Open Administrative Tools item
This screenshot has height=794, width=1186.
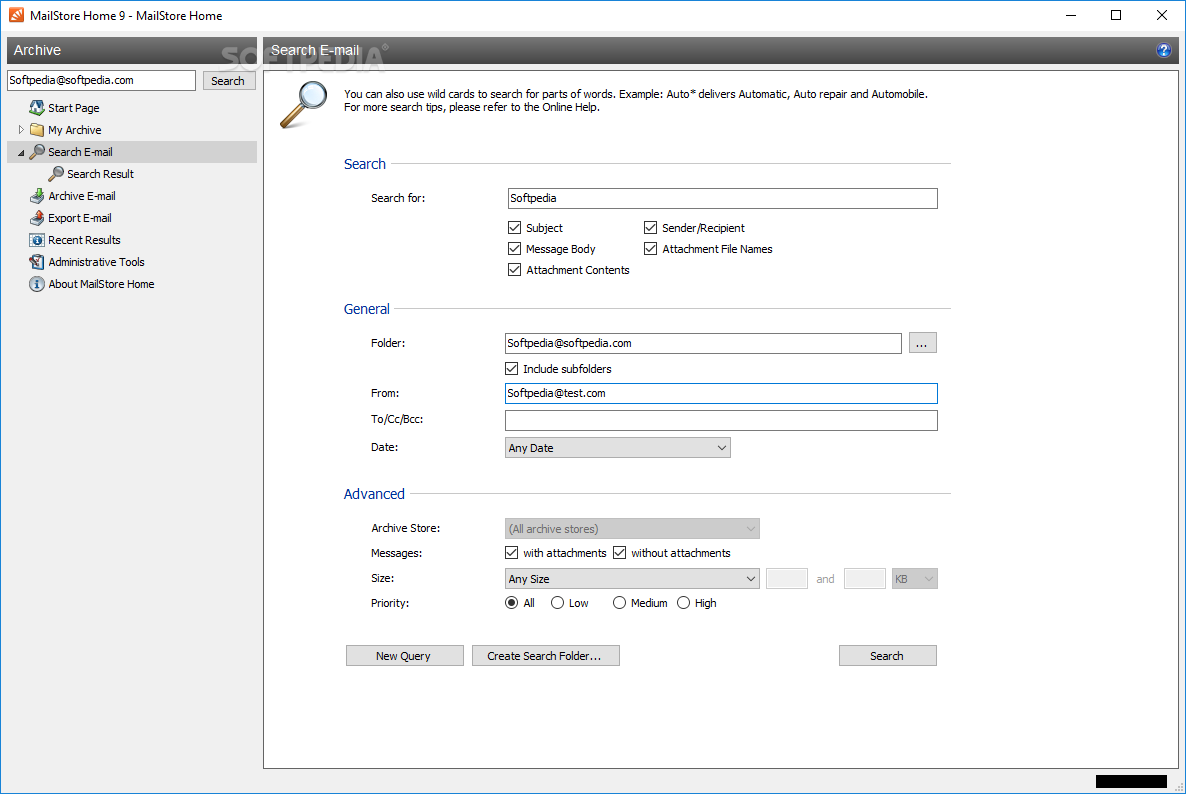pyautogui.click(x=96, y=262)
